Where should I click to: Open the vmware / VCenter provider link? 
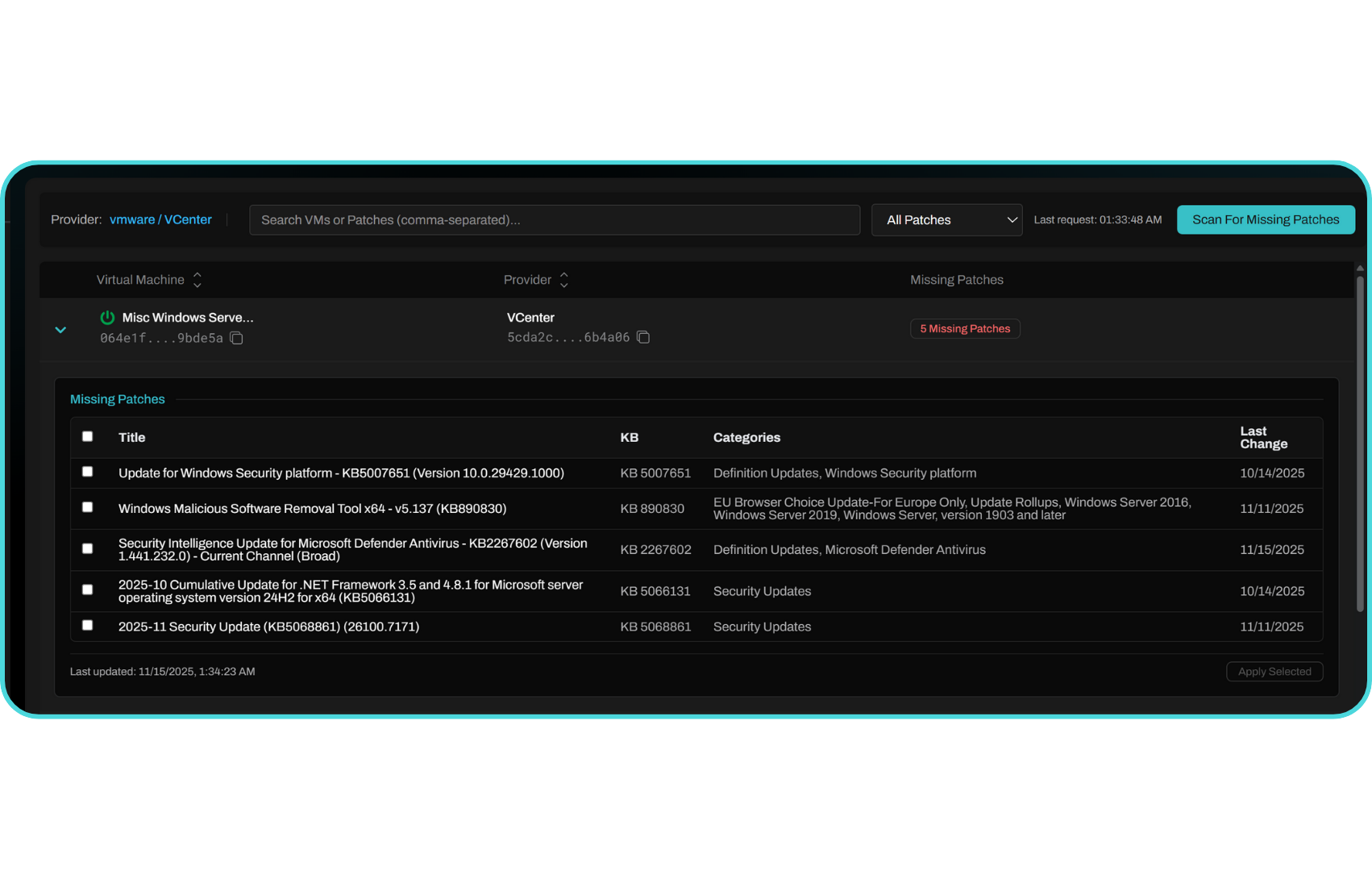(x=160, y=219)
